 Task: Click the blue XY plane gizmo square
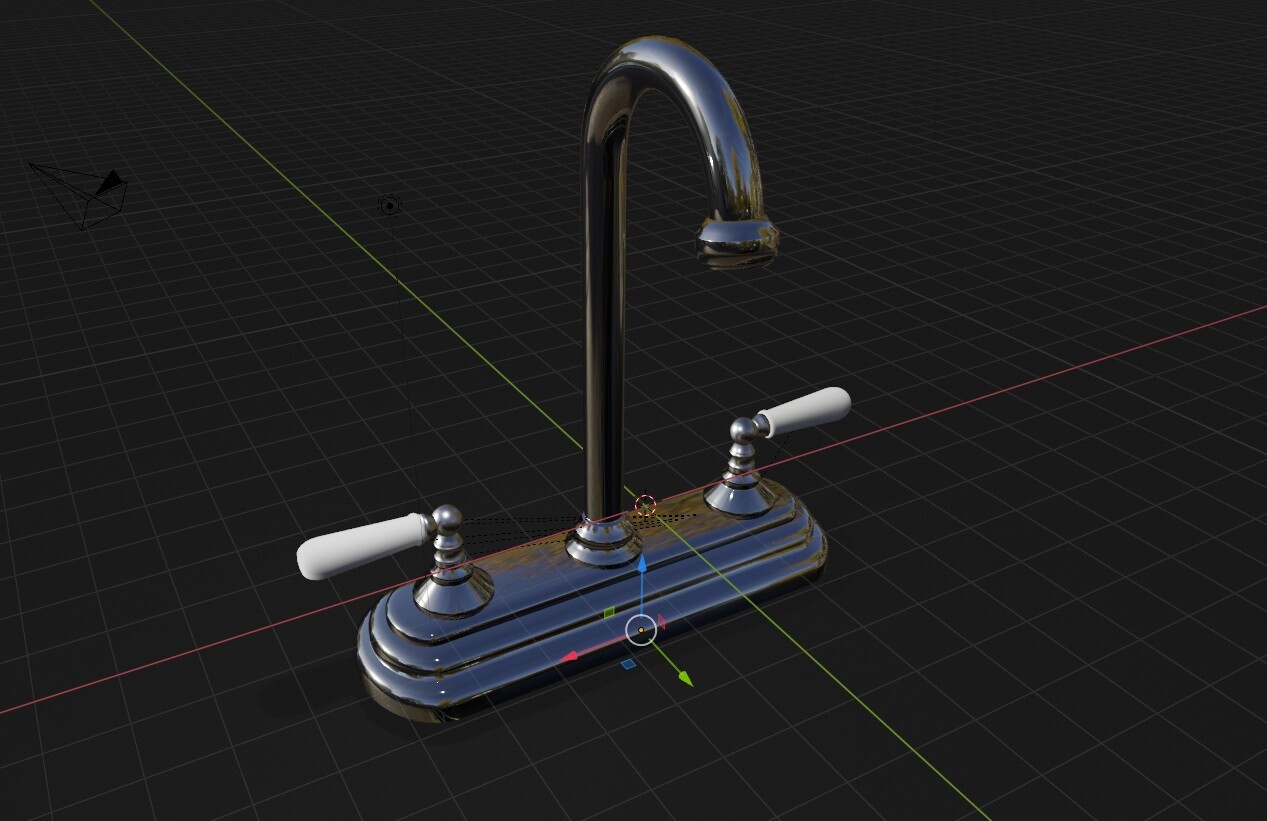(x=627, y=664)
